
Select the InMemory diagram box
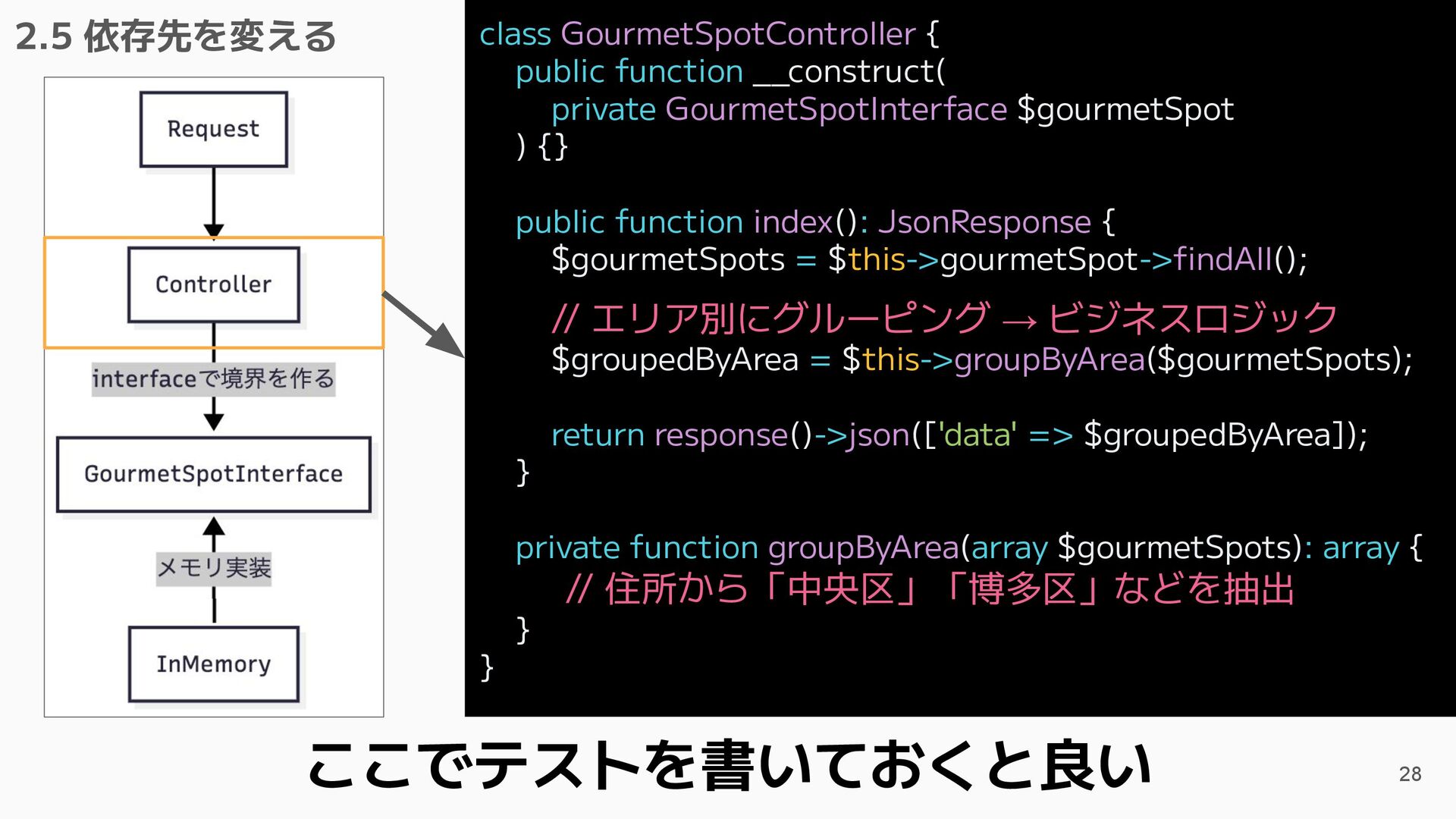213,664
